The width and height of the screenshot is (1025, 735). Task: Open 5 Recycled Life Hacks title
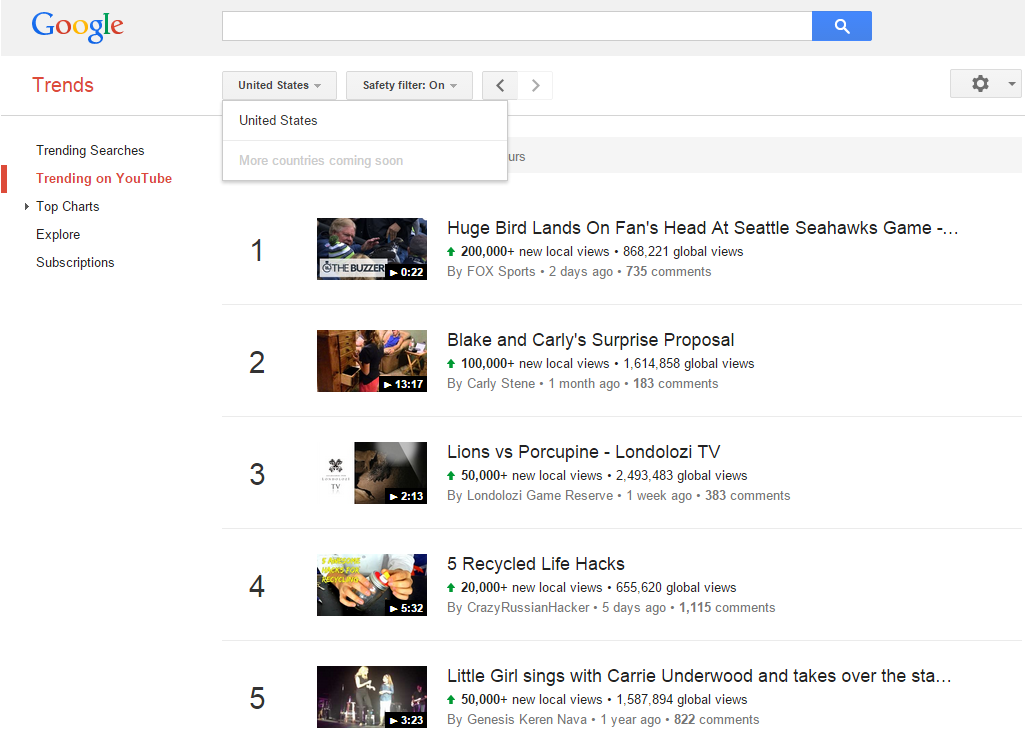click(536, 564)
